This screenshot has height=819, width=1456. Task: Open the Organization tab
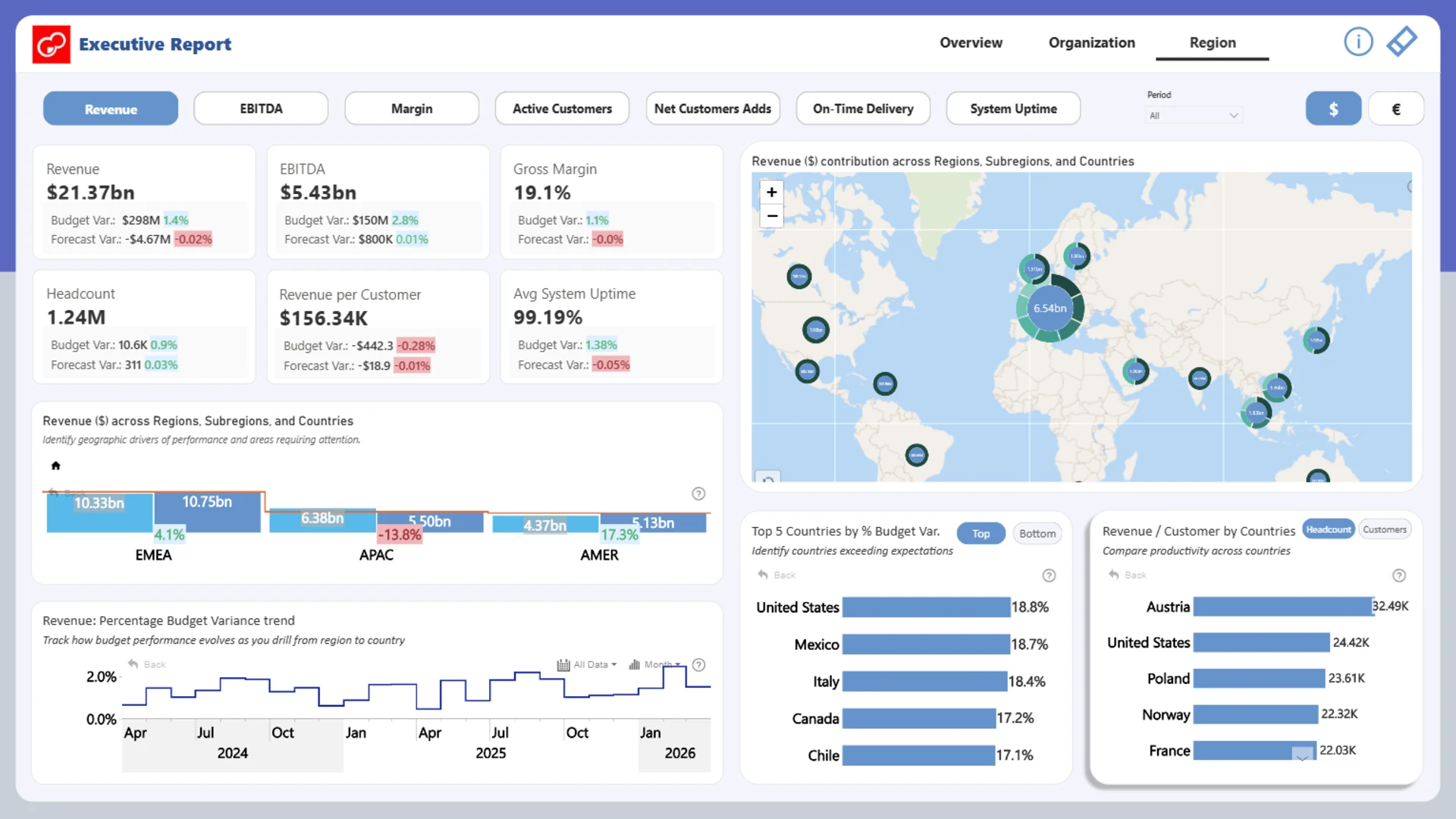1091,43
